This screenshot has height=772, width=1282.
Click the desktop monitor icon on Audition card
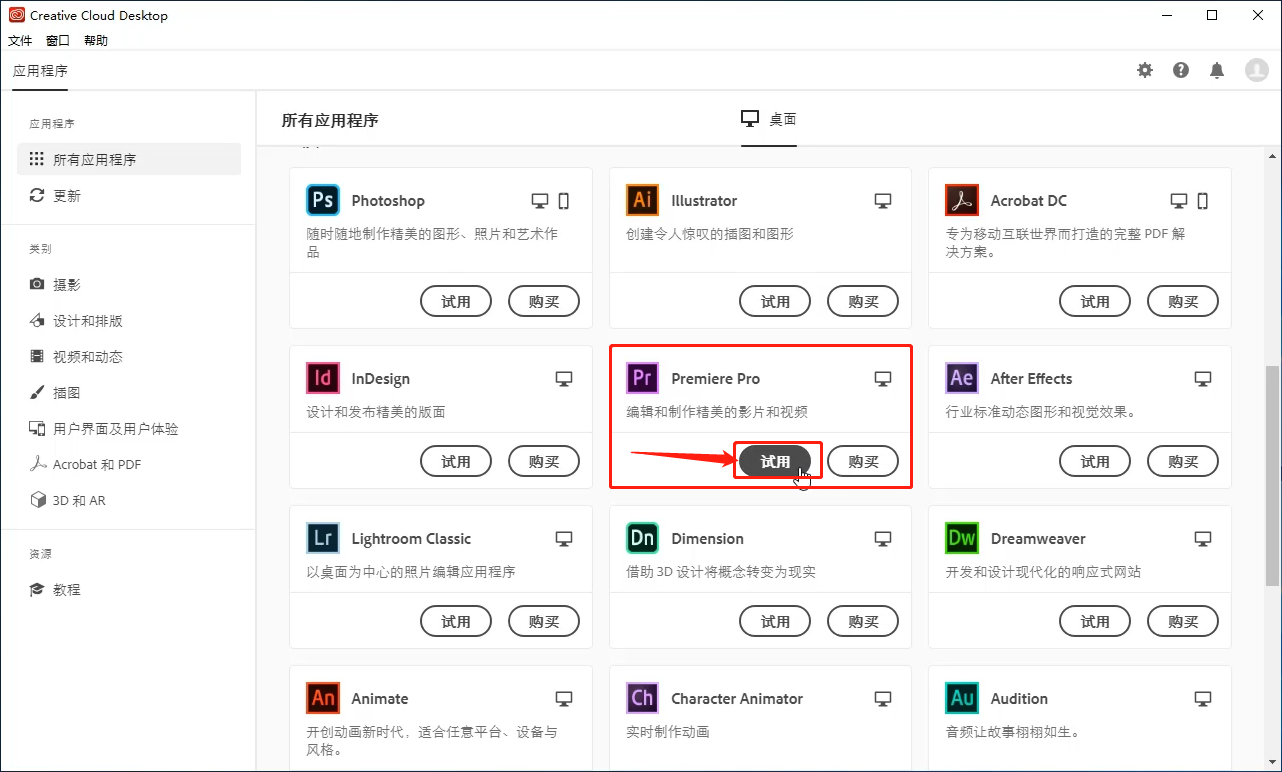click(x=1203, y=699)
